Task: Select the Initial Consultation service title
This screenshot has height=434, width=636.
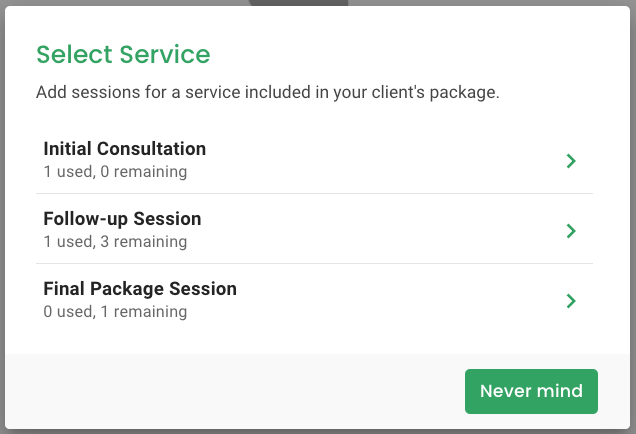Action: (125, 149)
